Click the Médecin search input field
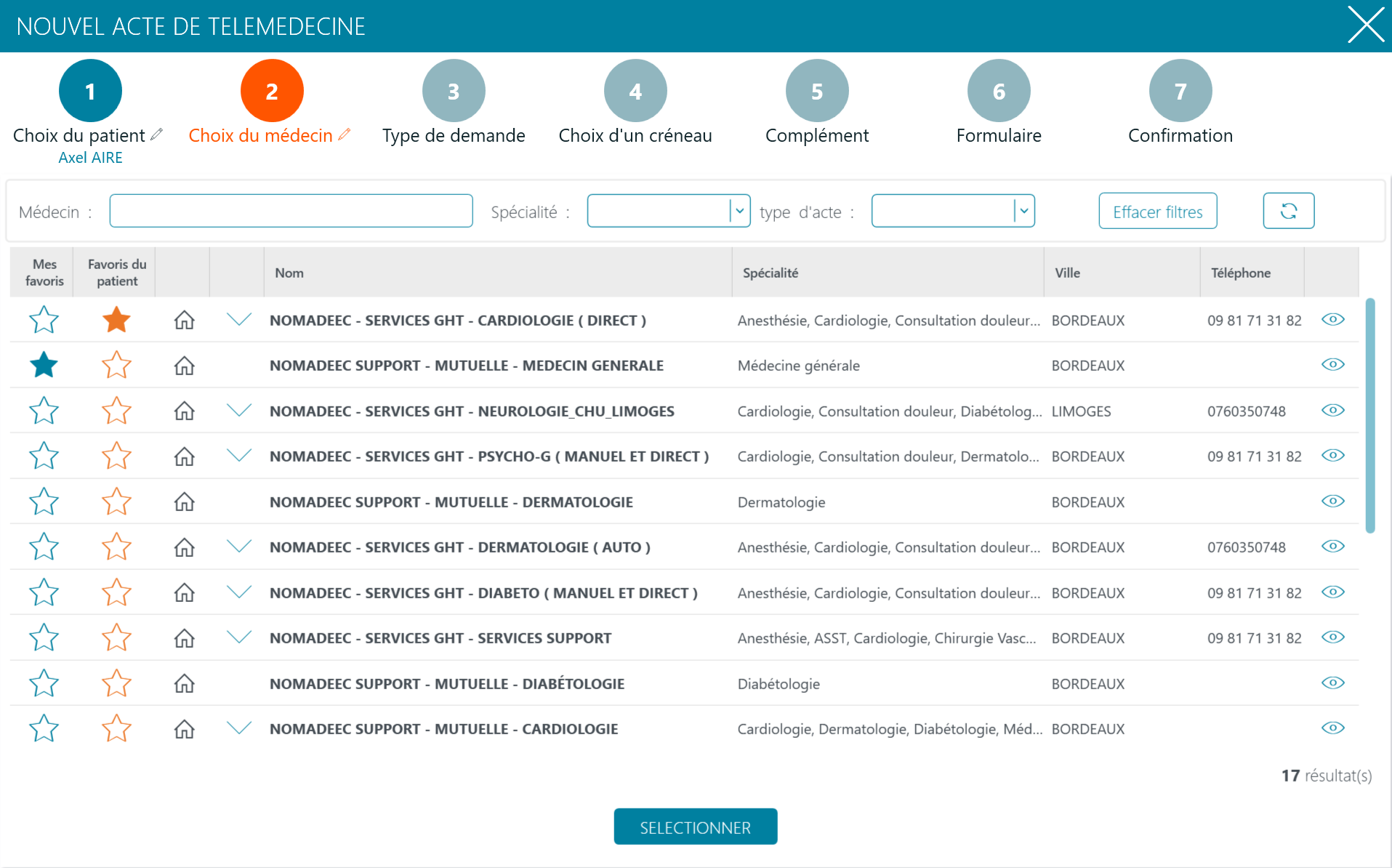 tap(291, 211)
